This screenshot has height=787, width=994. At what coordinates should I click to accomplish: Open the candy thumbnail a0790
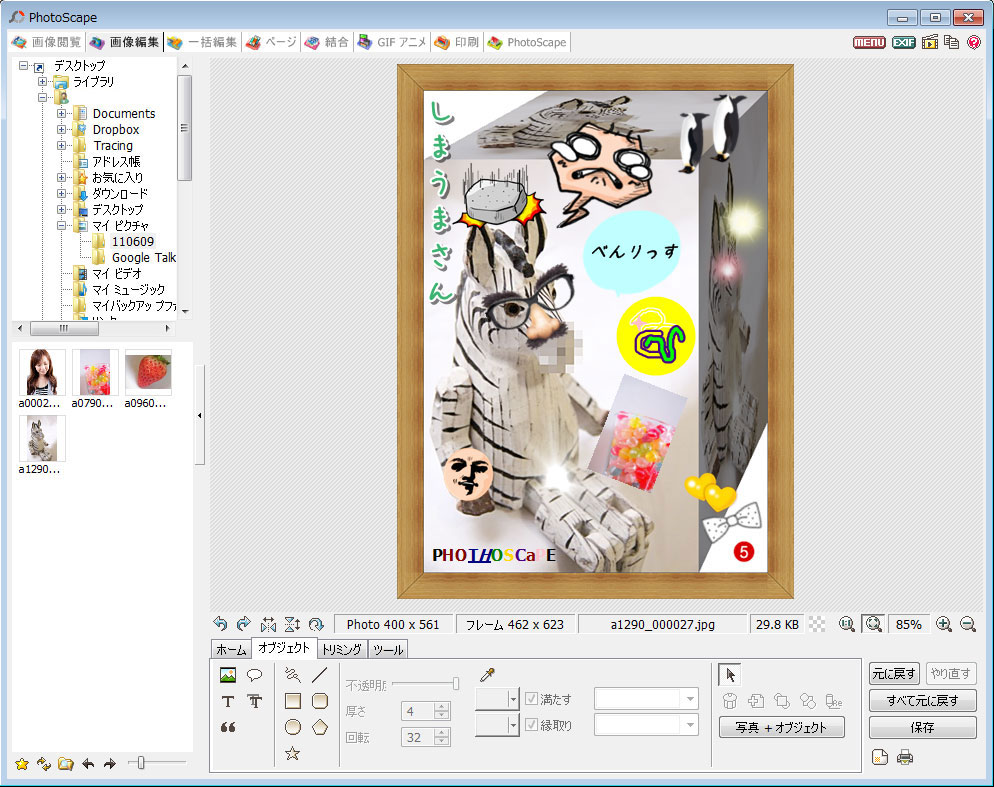tap(94, 372)
